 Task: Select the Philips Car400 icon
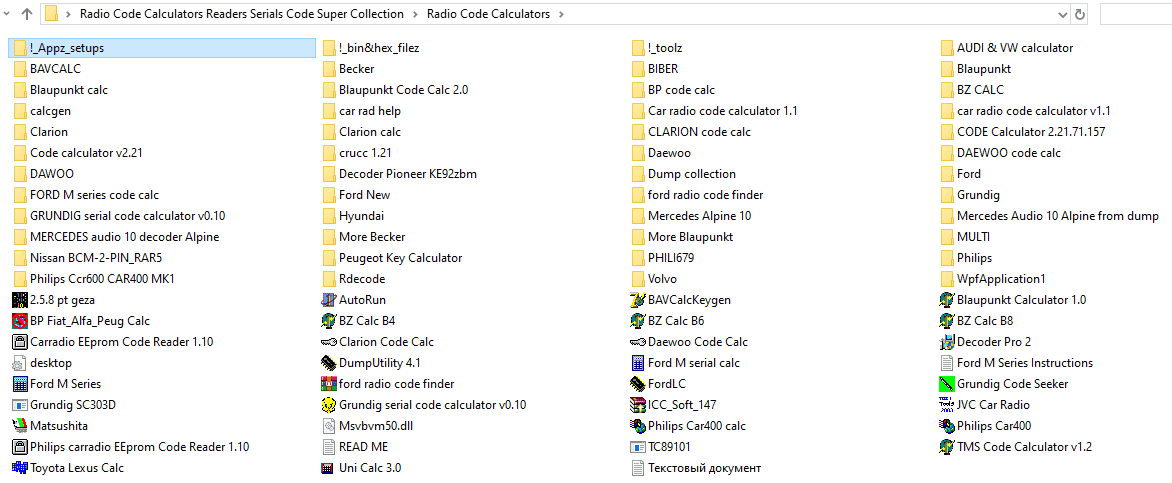[946, 425]
